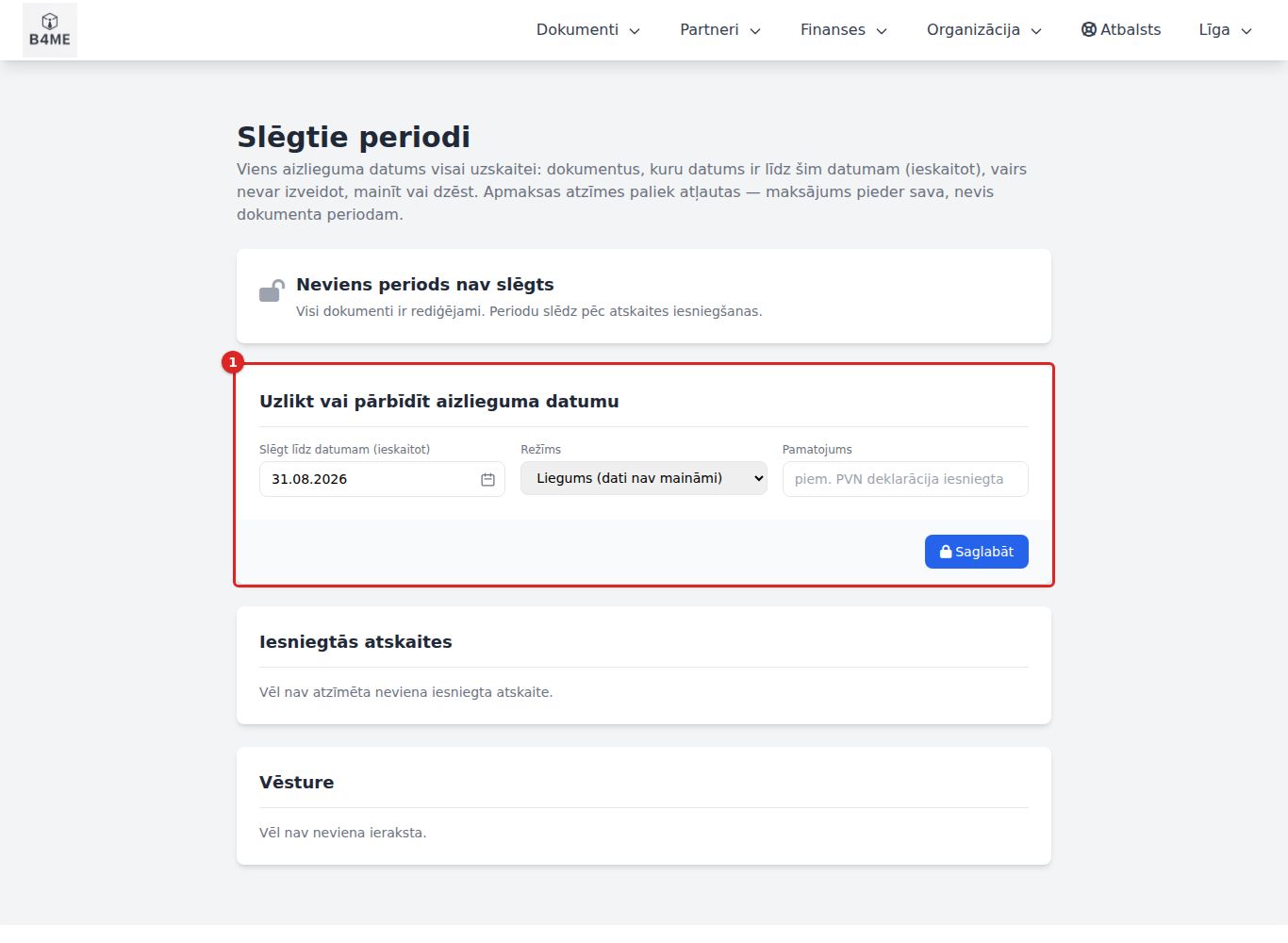Click the chevron next to Līga

pyautogui.click(x=1247, y=31)
